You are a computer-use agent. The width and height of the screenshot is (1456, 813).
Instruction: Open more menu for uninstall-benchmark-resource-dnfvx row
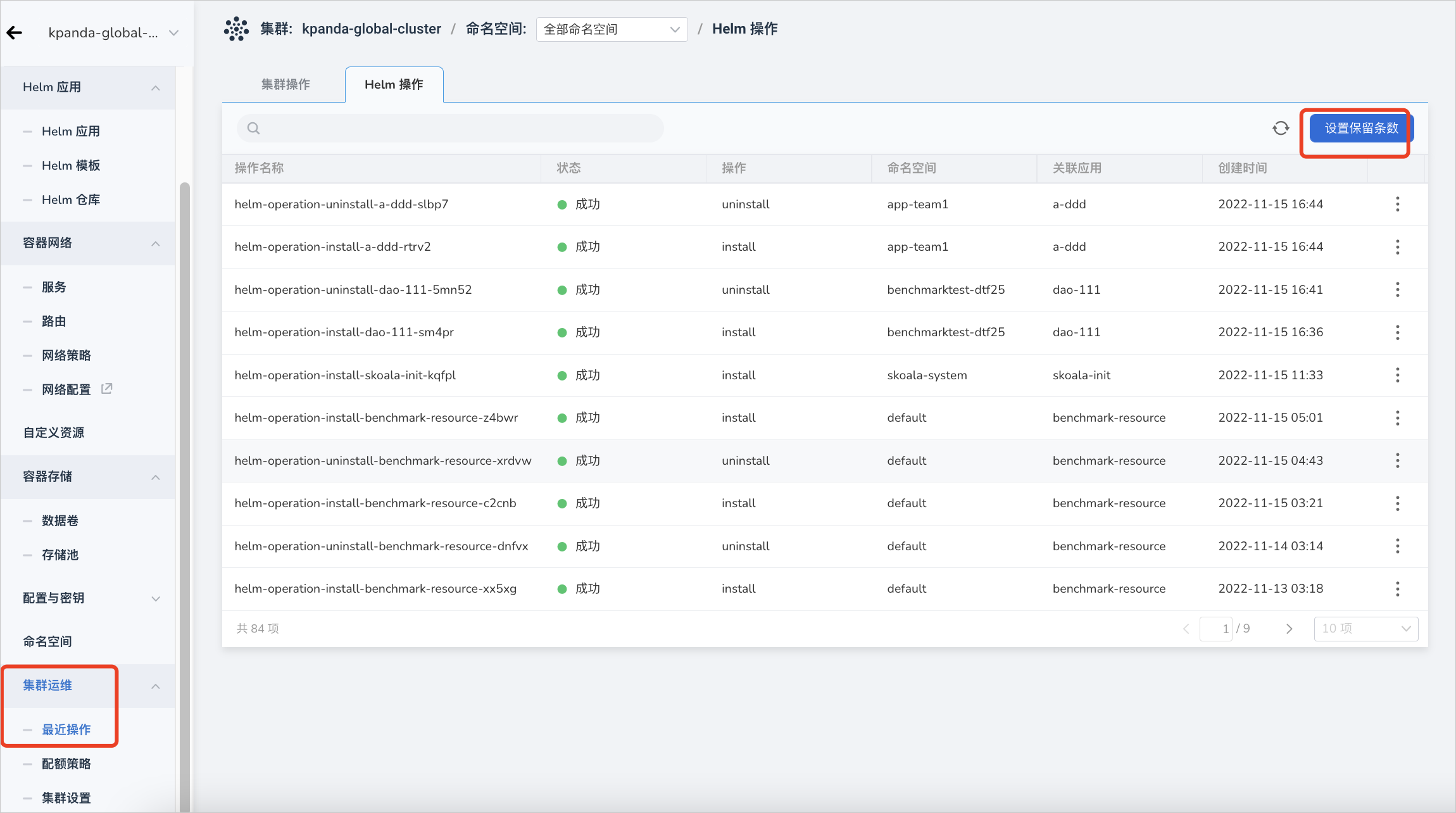[1398, 546]
